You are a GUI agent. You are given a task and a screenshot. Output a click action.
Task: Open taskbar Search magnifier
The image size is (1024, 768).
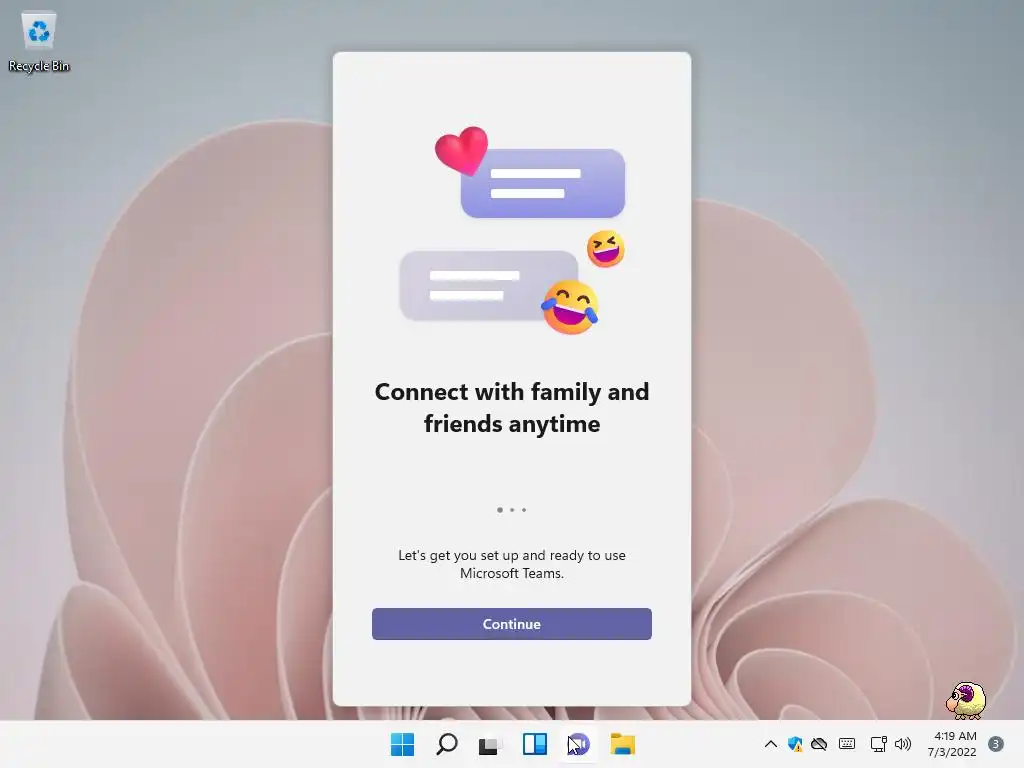447,744
